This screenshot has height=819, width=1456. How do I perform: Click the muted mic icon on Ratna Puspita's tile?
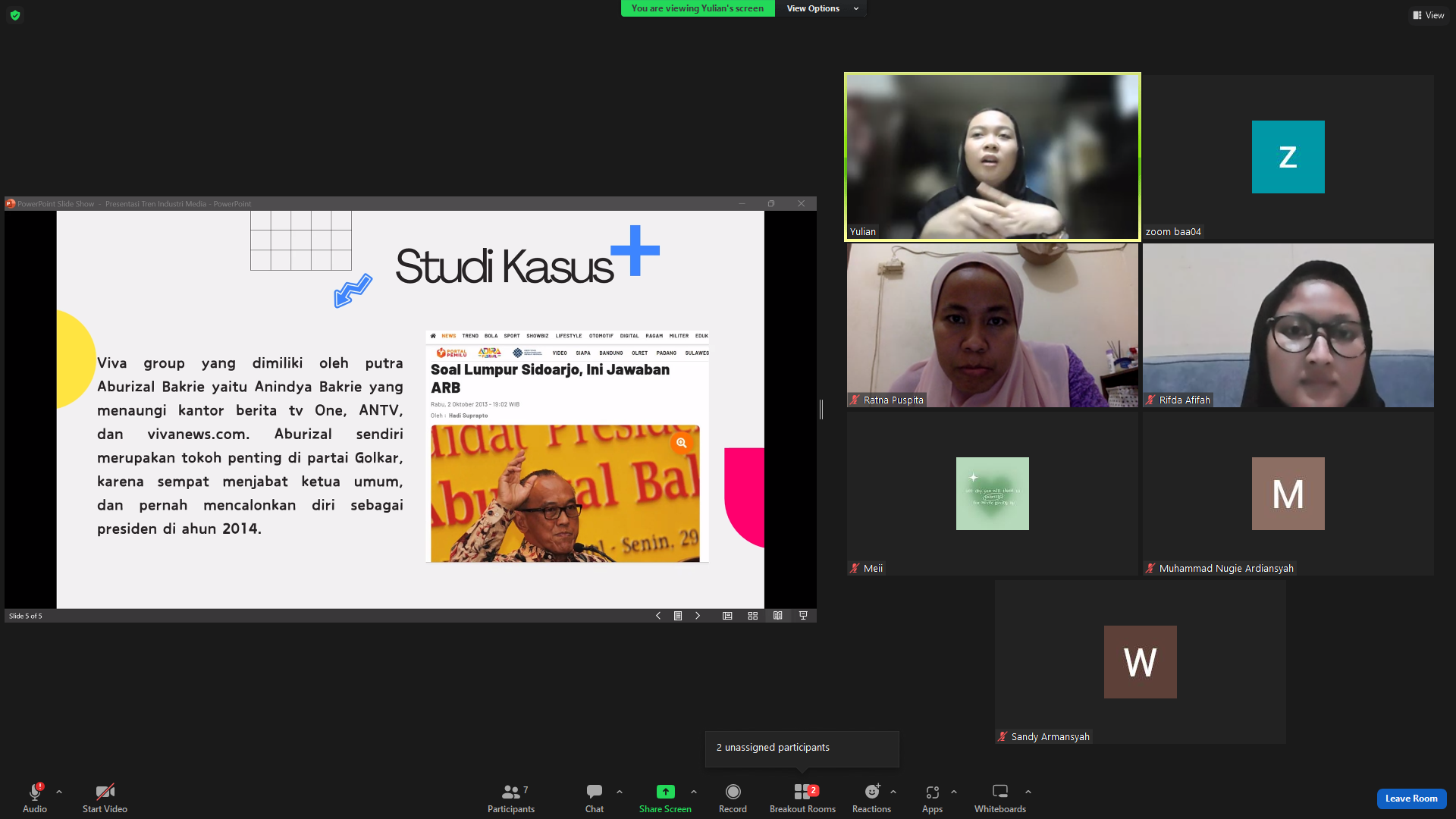pyautogui.click(x=855, y=400)
